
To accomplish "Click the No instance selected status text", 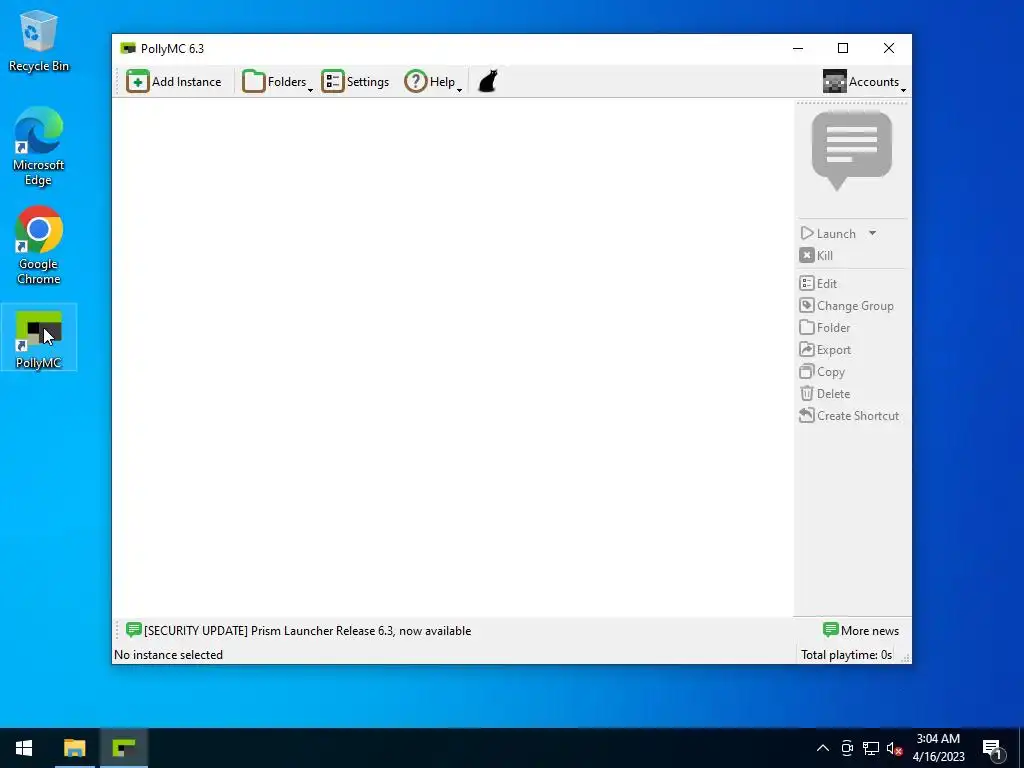I will (168, 655).
